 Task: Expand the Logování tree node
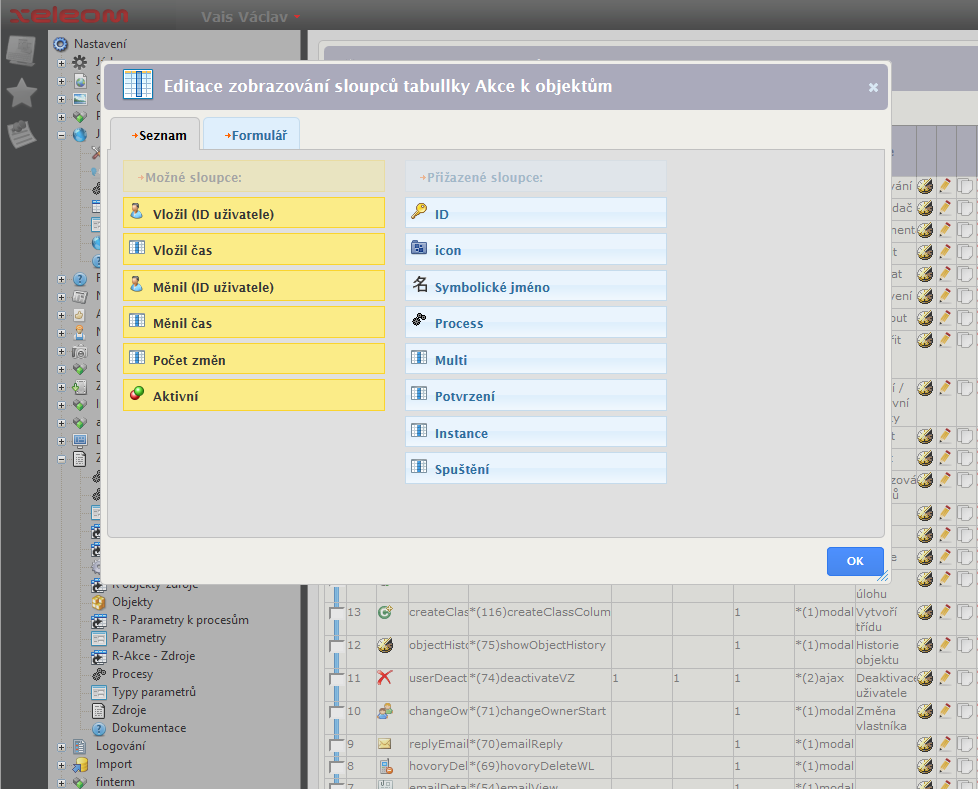[61, 746]
